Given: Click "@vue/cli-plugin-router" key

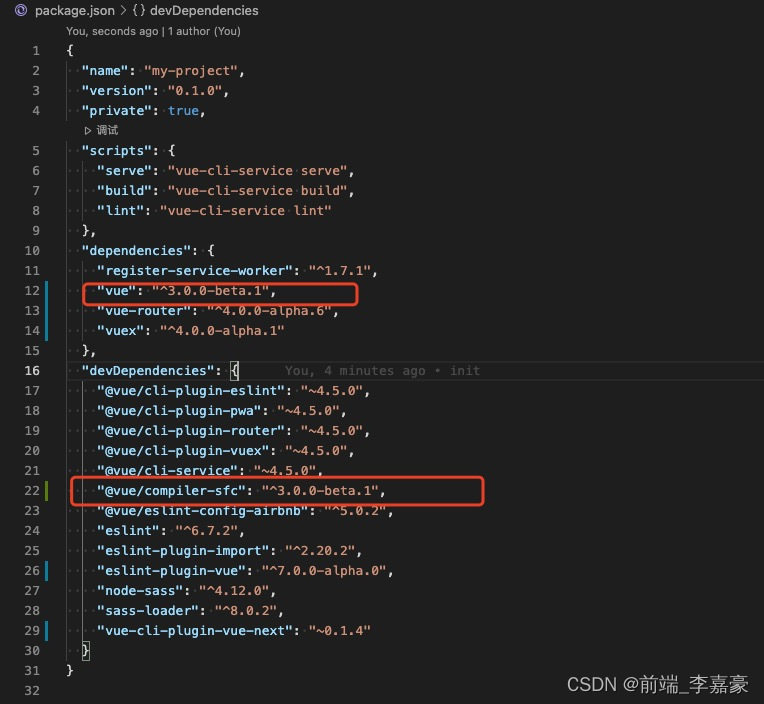Looking at the screenshot, I should tap(191, 431).
